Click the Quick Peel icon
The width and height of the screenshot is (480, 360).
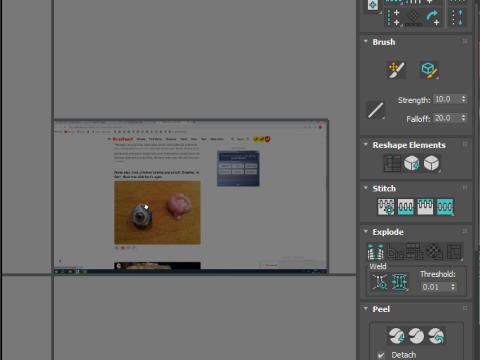pos(396,336)
